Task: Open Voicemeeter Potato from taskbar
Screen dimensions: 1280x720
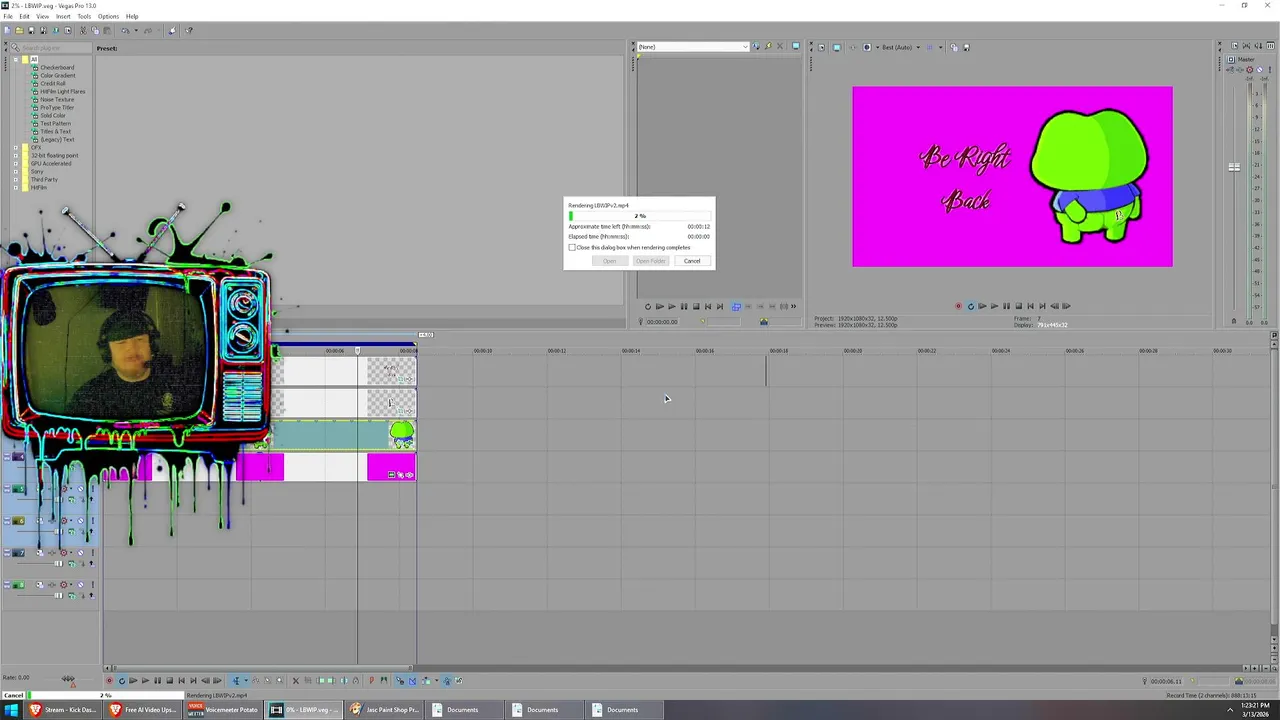Action: [x=223, y=709]
